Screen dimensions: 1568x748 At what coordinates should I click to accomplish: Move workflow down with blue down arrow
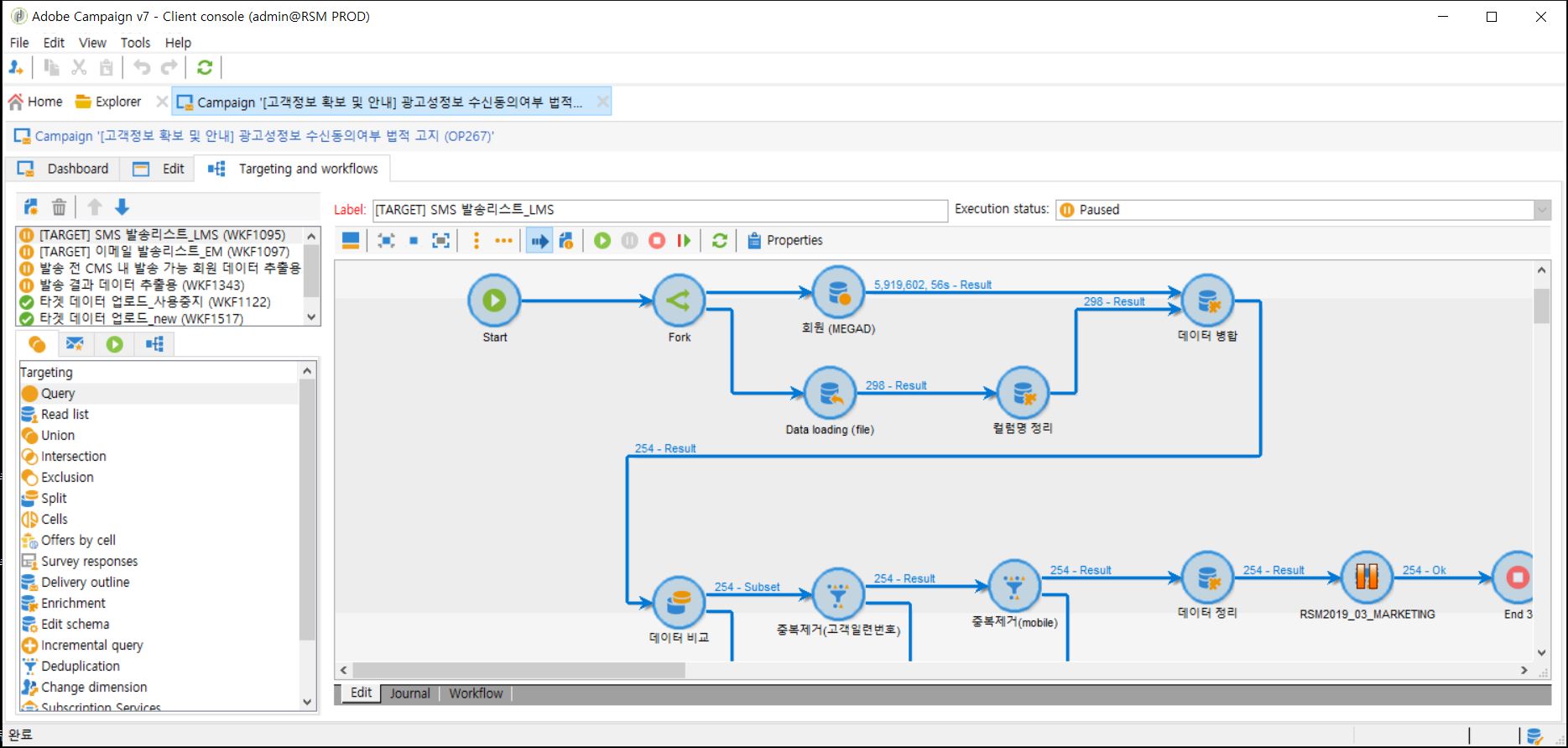(x=122, y=207)
